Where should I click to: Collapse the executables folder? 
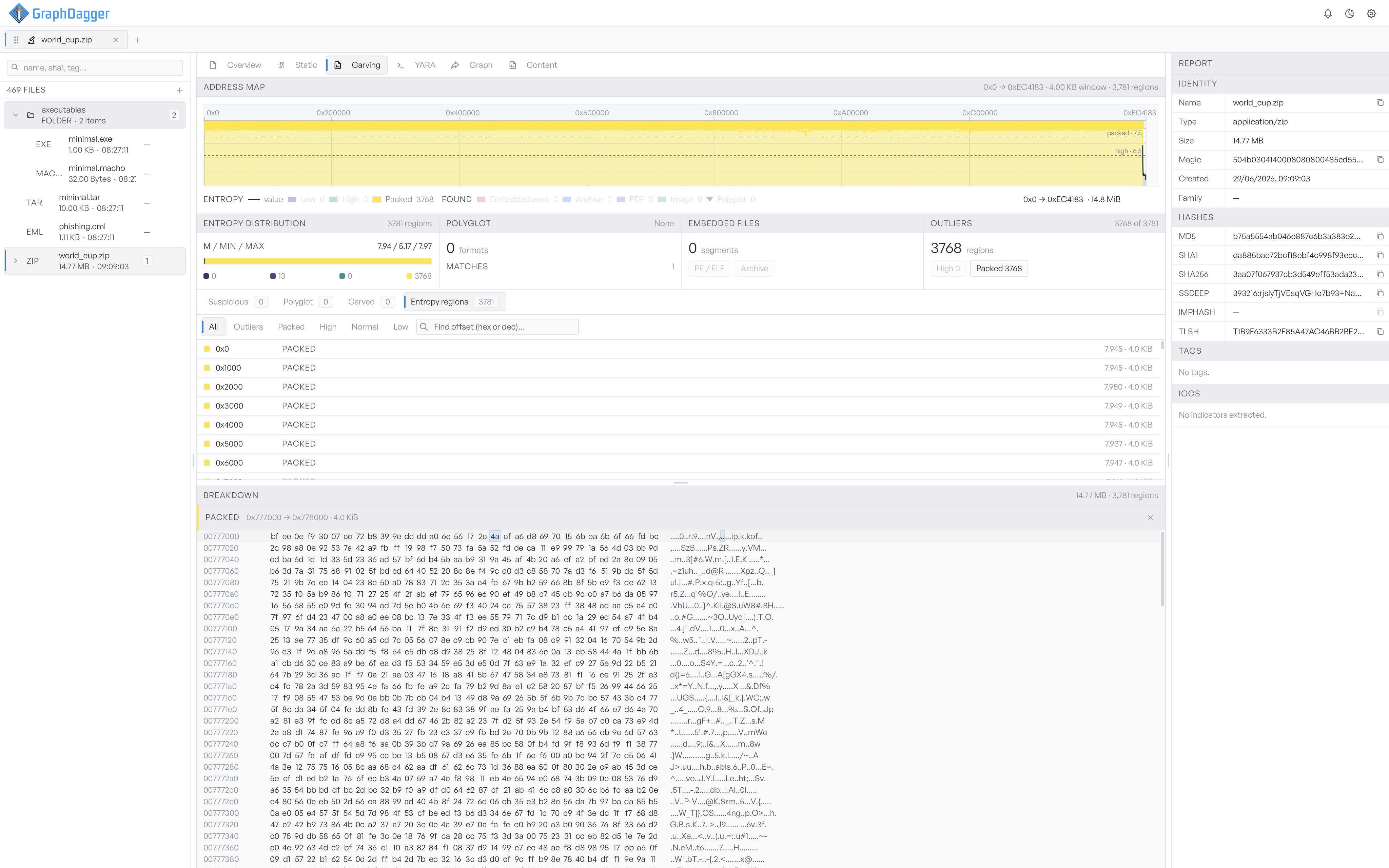16,115
